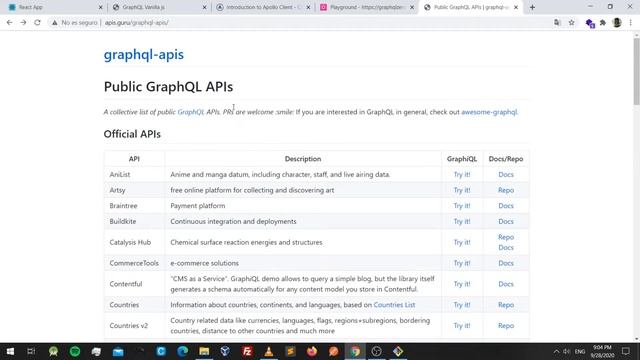Open a new browser tab
Image resolution: width=640 pixels, height=360 pixels.
coord(532,7)
